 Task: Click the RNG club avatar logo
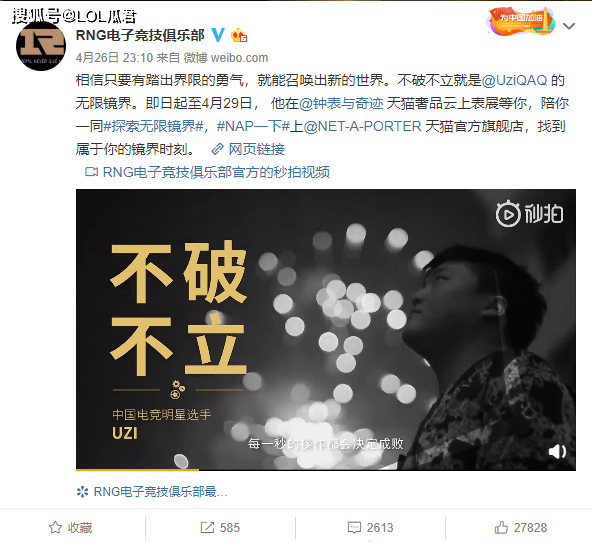click(x=41, y=46)
